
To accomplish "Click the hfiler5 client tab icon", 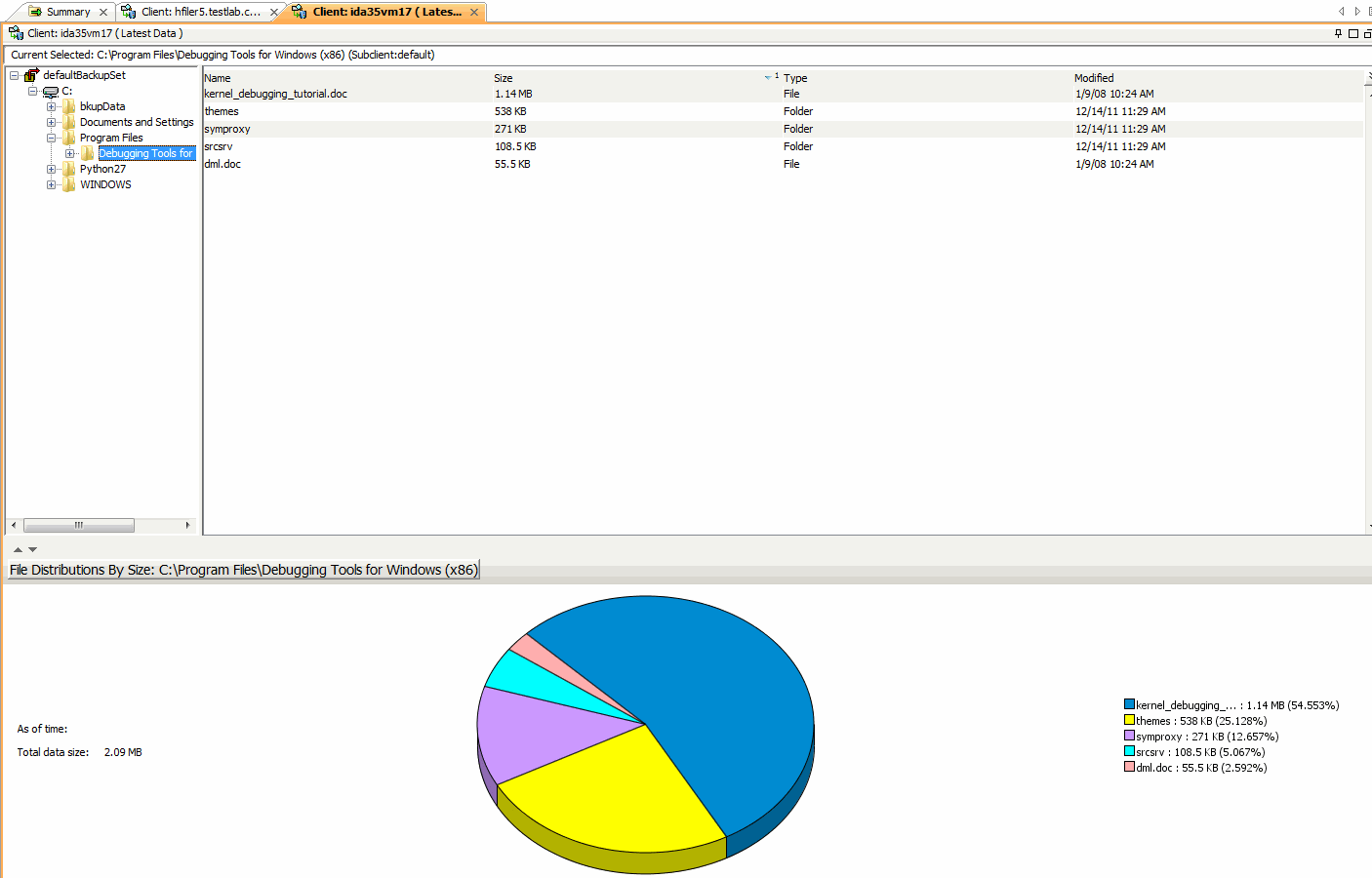I will (x=128, y=12).
